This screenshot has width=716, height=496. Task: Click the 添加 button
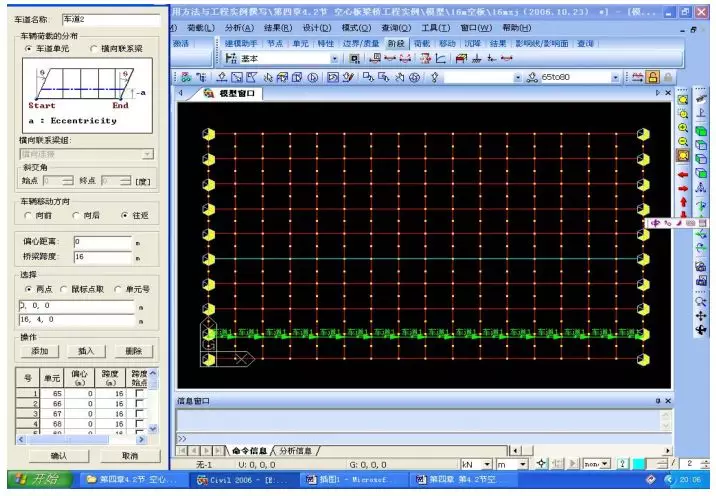[x=39, y=351]
